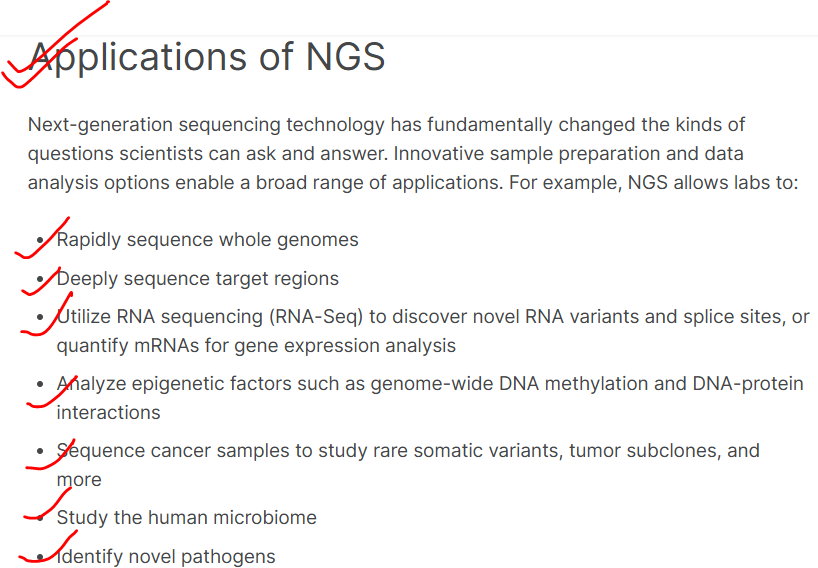
Task: Select the Study the human microbiome item
Action: pyautogui.click(x=187, y=518)
